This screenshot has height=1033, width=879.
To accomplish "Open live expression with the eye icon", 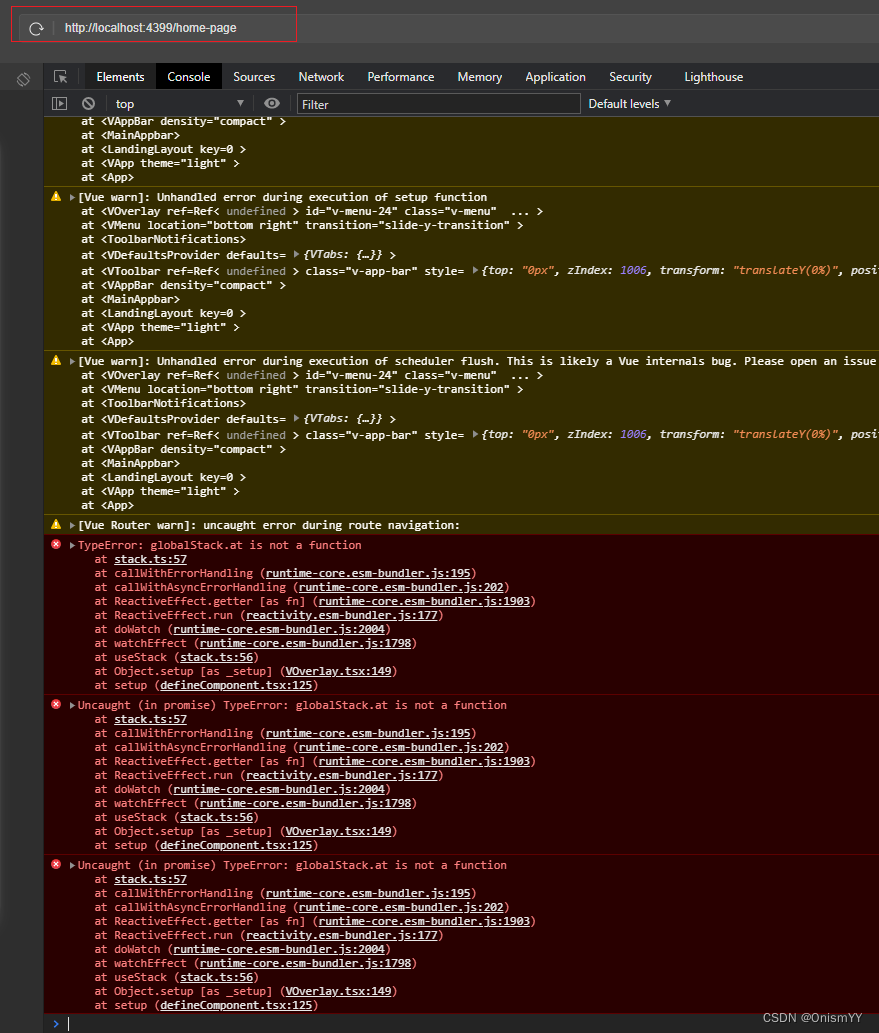I will (x=271, y=103).
